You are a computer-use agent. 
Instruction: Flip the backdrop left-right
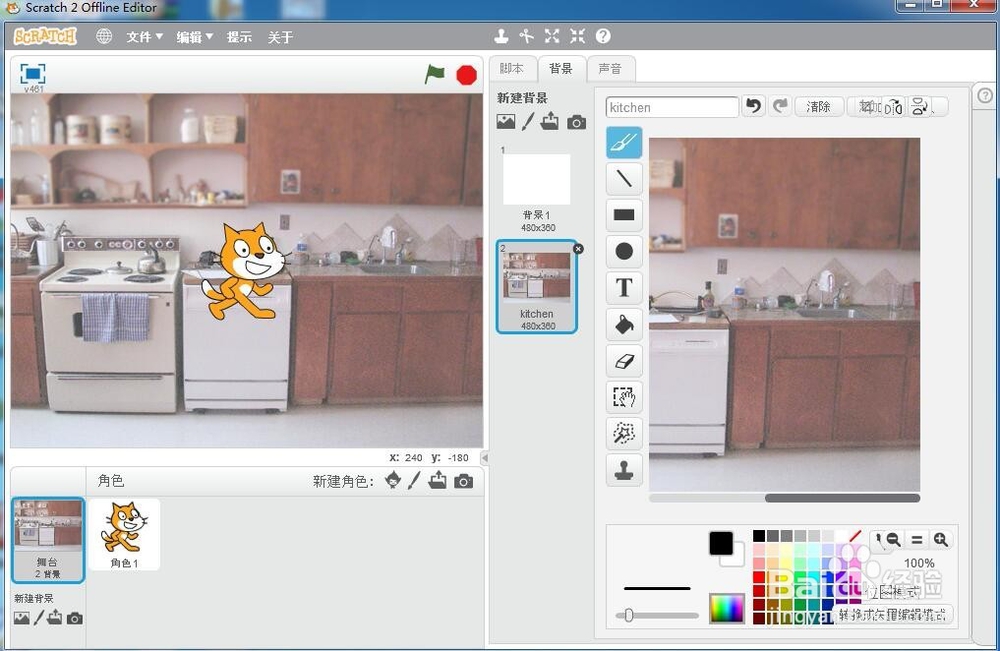click(894, 106)
